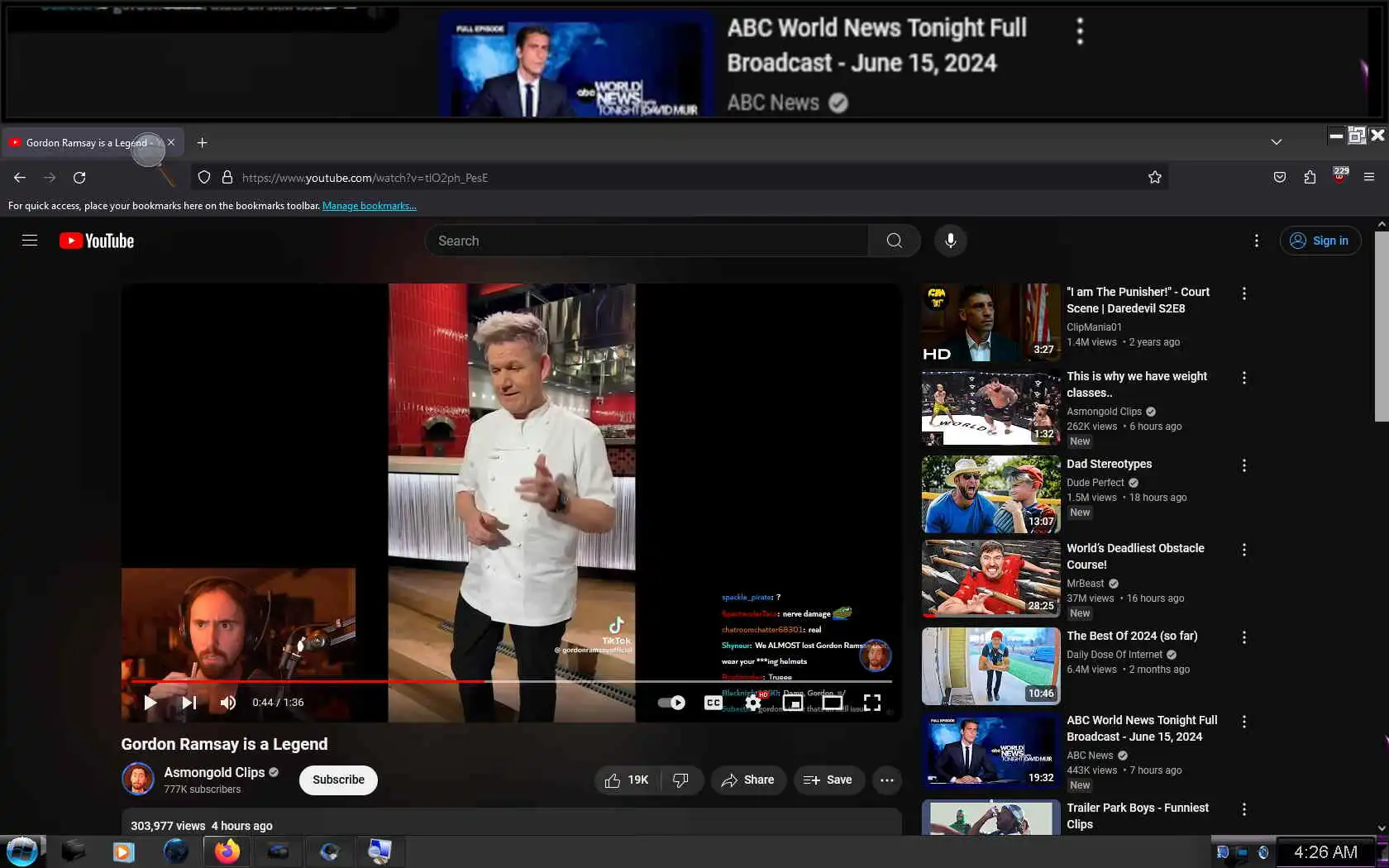The height and width of the screenshot is (868, 1389).
Task: Dislike the Gordon Ramsay video
Action: click(681, 780)
